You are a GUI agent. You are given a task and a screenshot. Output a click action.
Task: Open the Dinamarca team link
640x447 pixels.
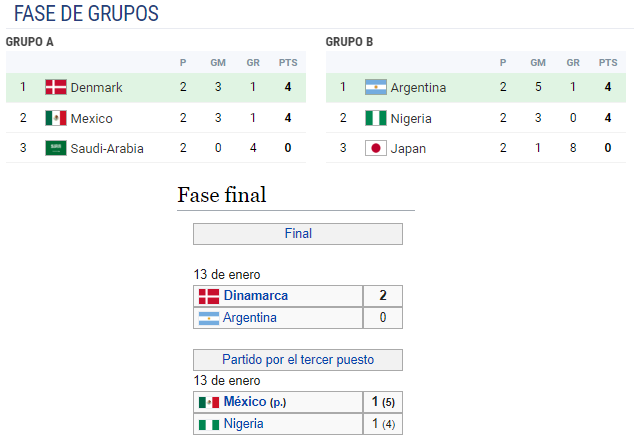[x=256, y=296]
